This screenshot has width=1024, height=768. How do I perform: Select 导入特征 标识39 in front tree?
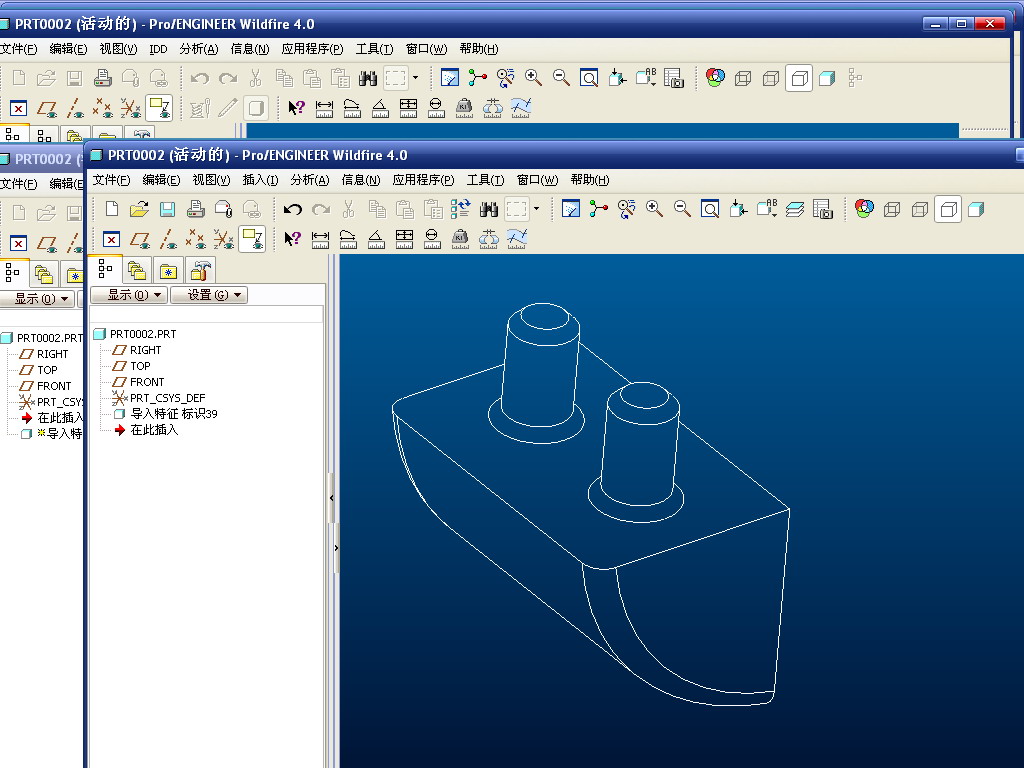[174, 413]
